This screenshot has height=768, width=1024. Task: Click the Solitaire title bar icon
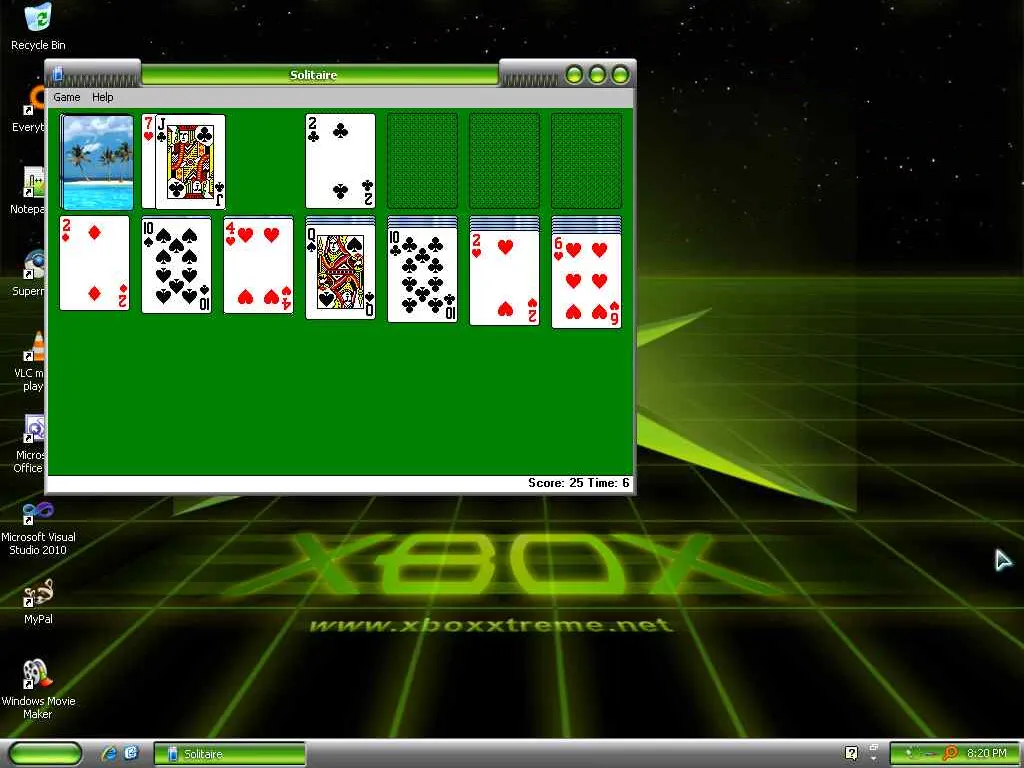[x=57, y=74]
